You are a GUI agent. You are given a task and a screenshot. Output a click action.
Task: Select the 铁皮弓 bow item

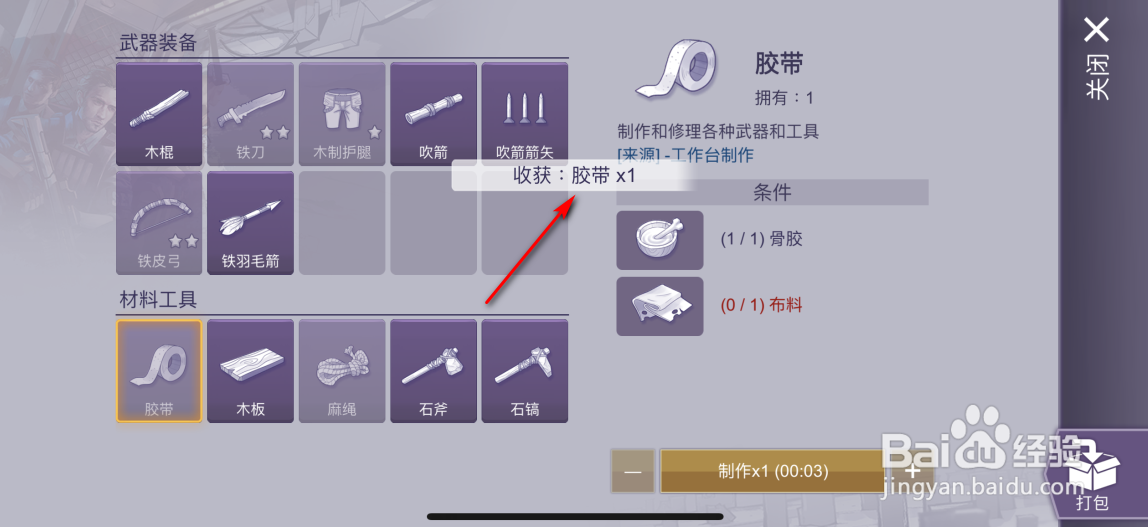[159, 223]
